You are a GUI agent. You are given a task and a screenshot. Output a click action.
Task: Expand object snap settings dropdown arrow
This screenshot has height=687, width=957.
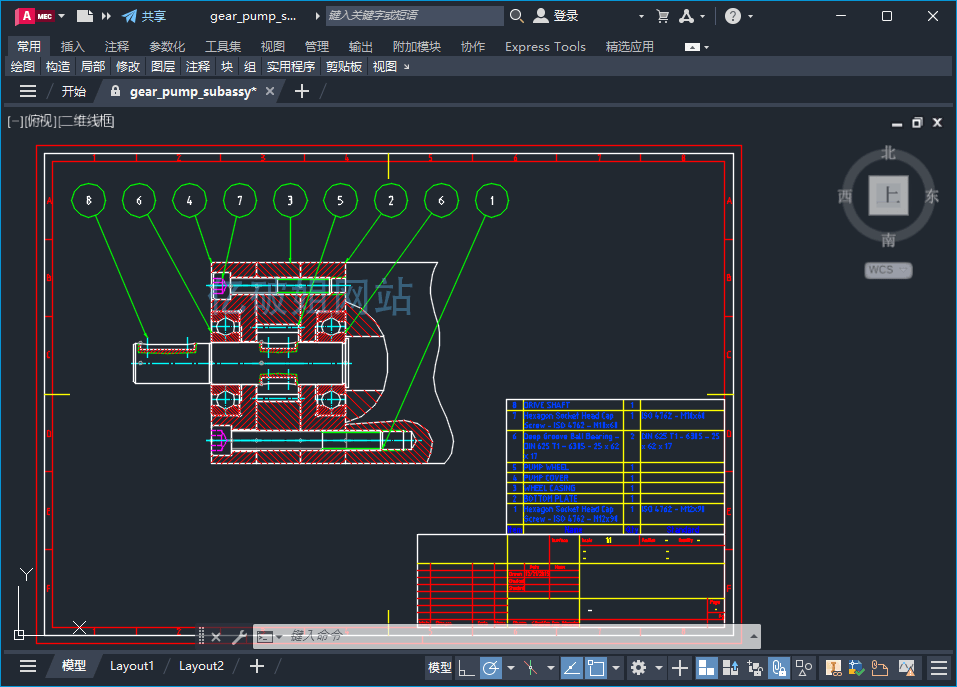click(x=616, y=668)
